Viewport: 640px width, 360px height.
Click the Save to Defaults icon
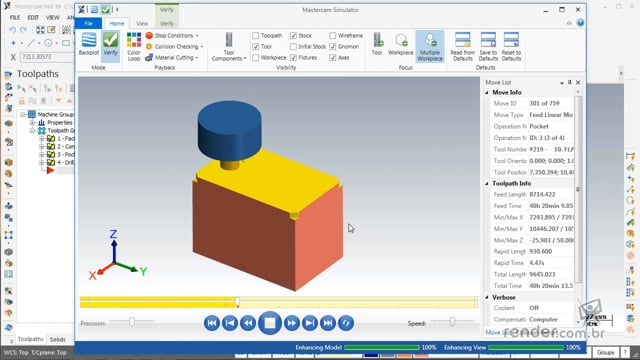click(488, 47)
